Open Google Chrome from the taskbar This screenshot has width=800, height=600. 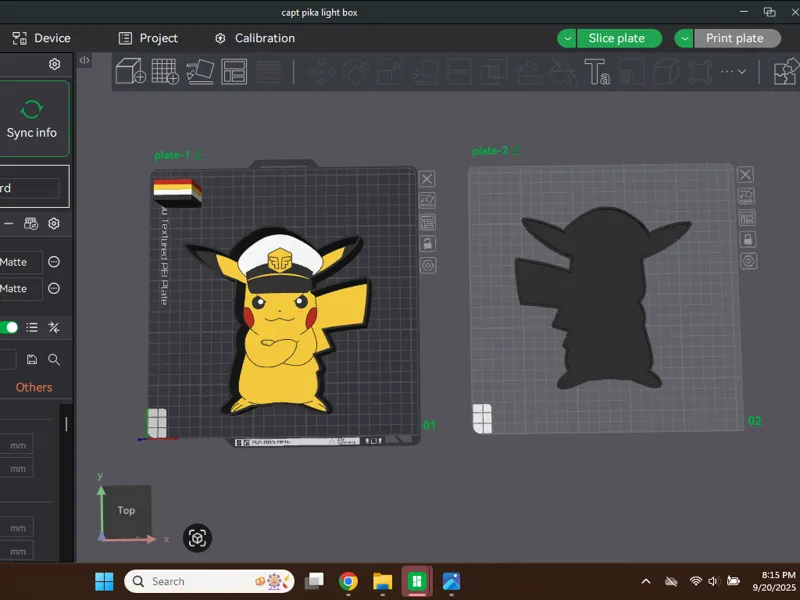[x=348, y=581]
